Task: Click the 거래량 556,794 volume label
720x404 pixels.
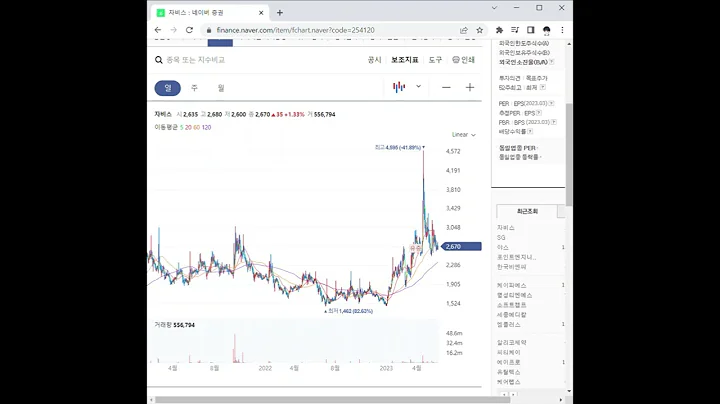Action: pos(174,325)
